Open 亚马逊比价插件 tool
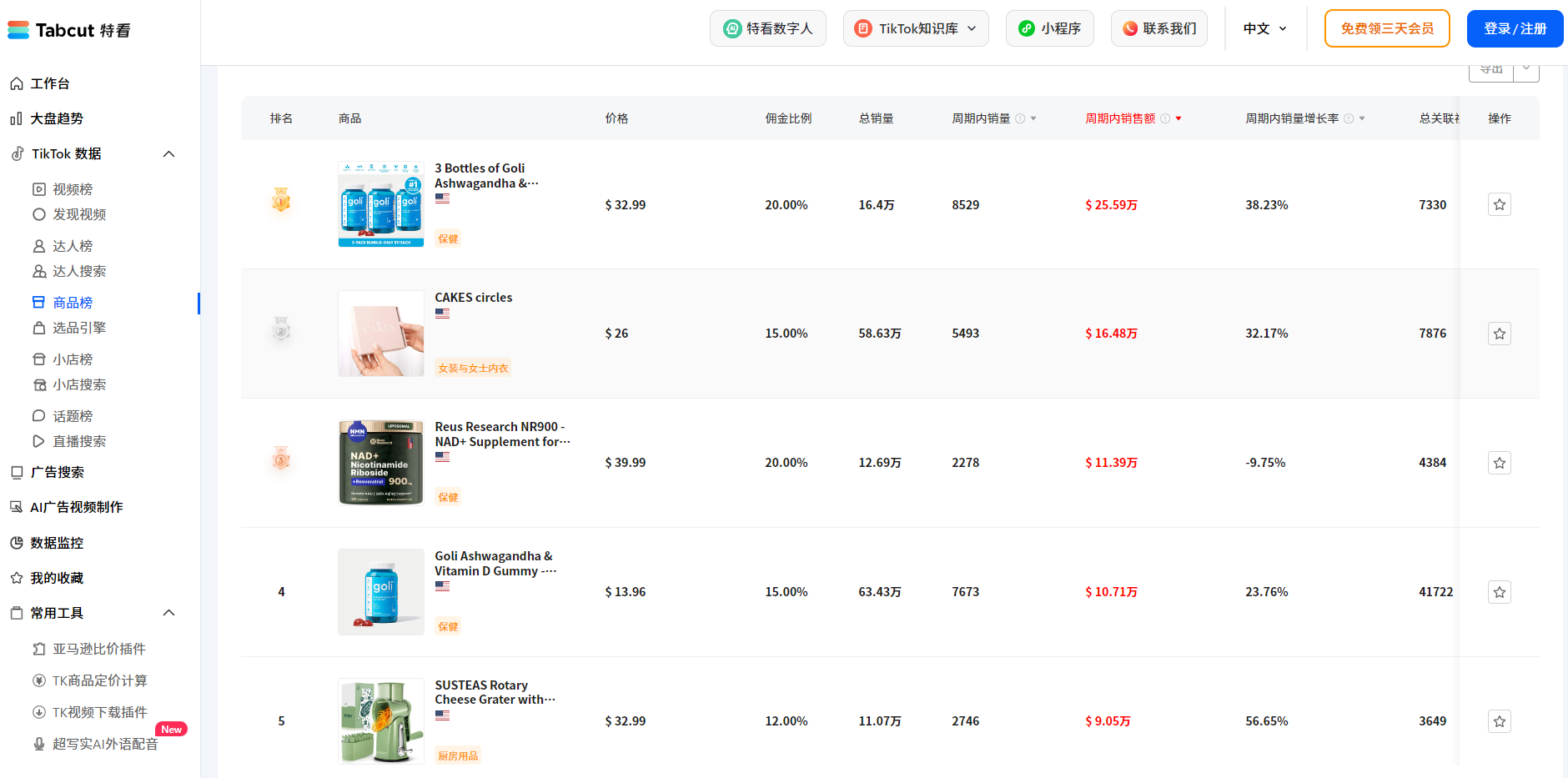 (98, 649)
